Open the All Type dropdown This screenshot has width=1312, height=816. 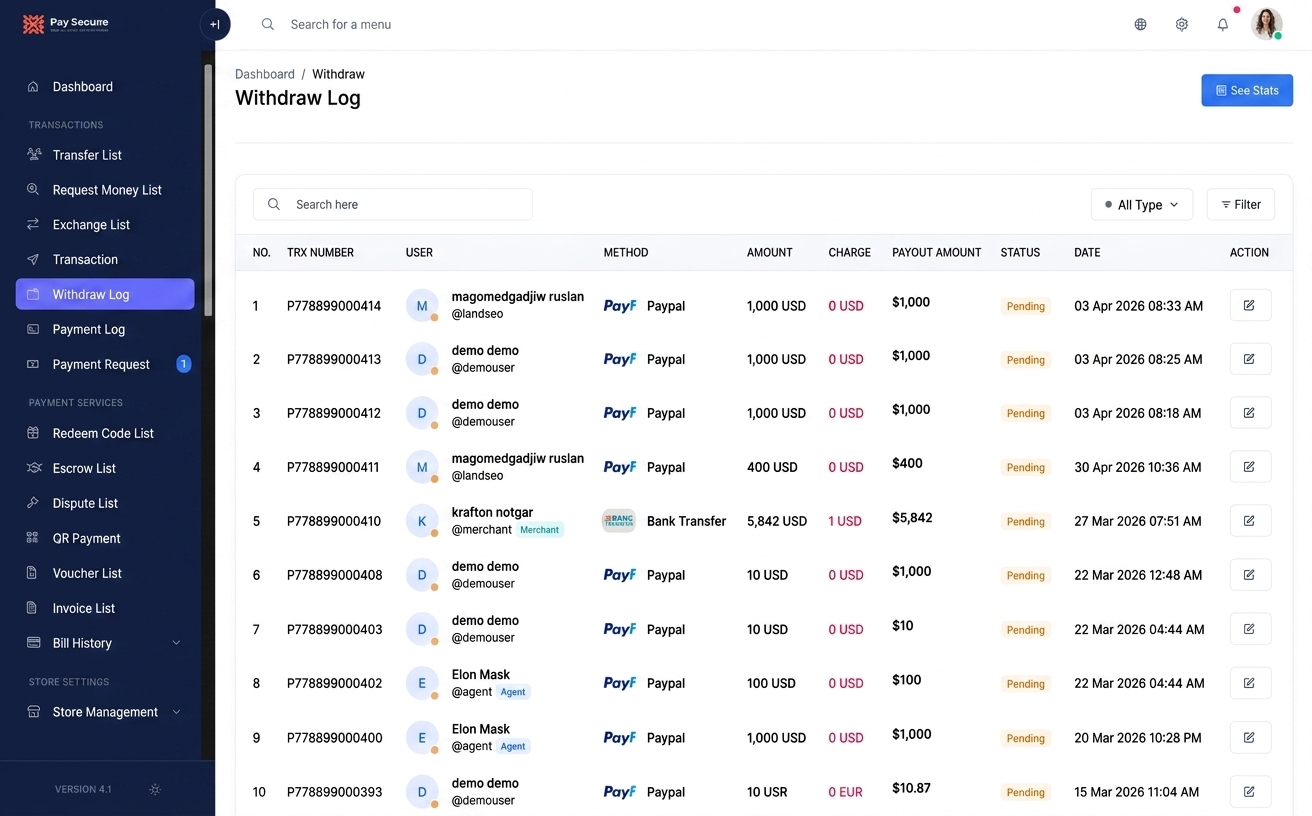pyautogui.click(x=1142, y=205)
